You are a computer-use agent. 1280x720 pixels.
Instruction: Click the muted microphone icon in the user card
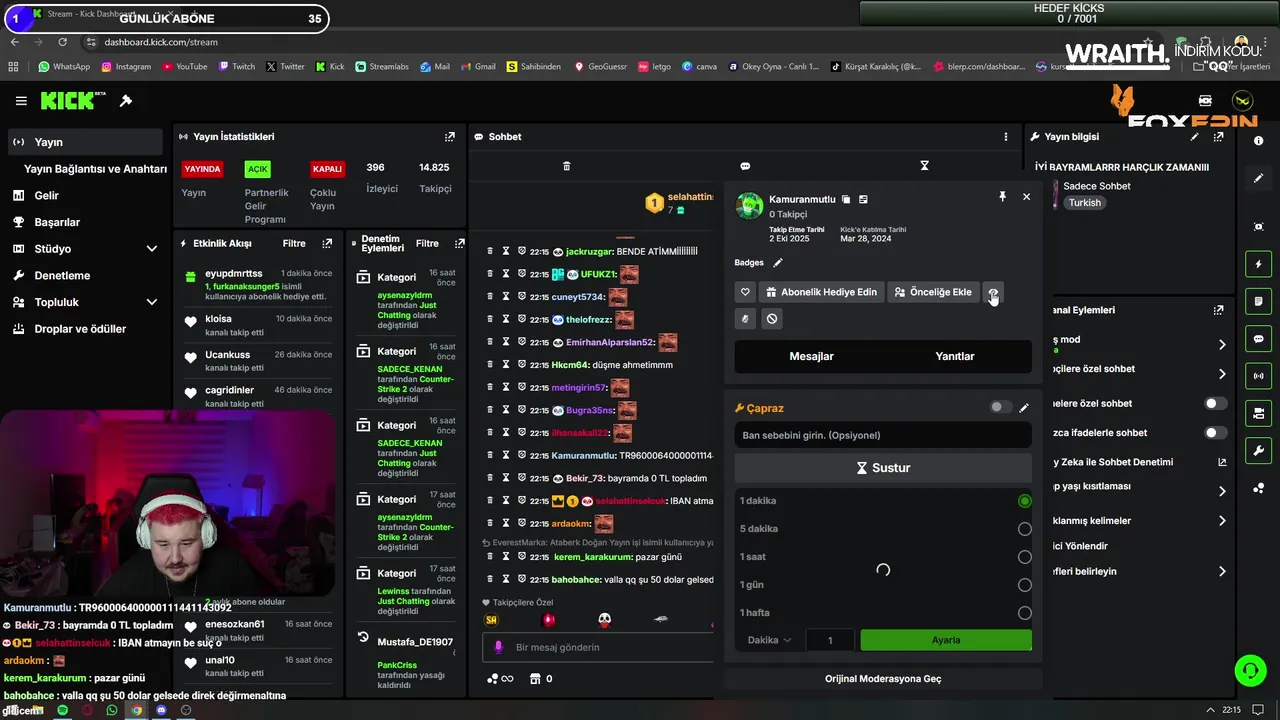pos(745,319)
